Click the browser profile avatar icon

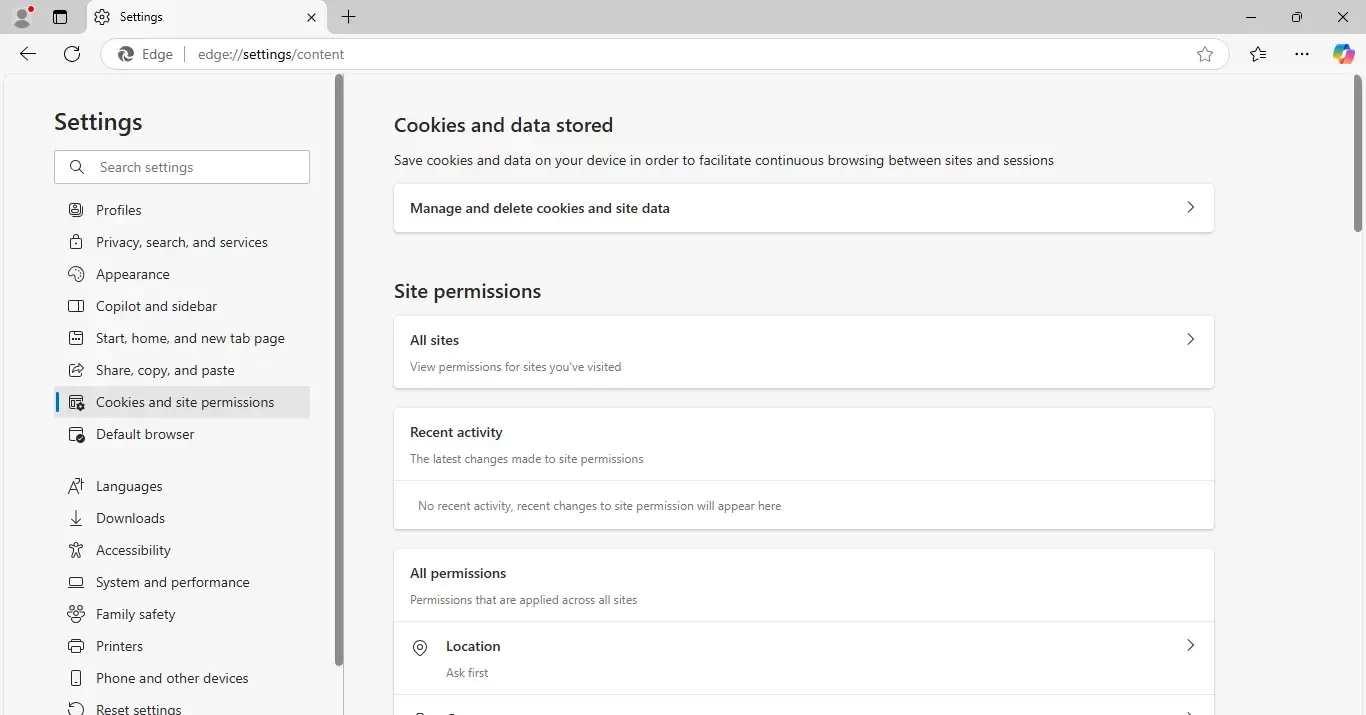click(x=22, y=17)
